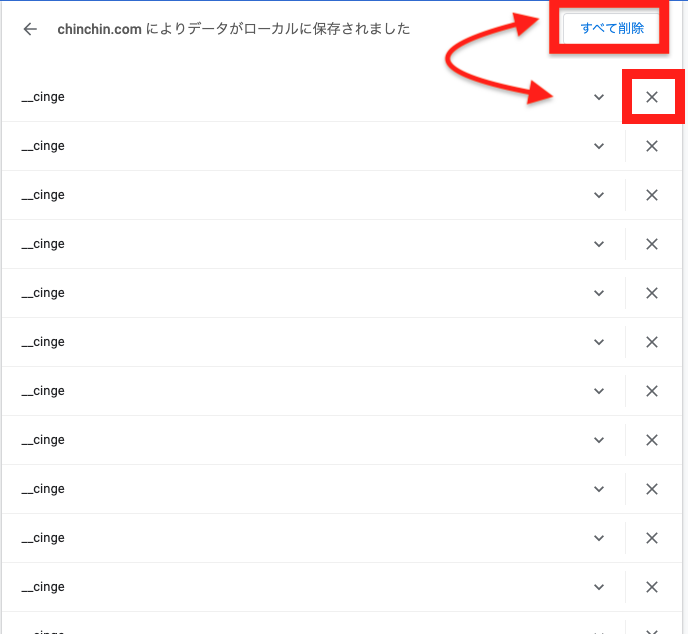Select the second __cinge cookie name text
Image resolution: width=688 pixels, height=634 pixels.
pyautogui.click(x=43, y=146)
